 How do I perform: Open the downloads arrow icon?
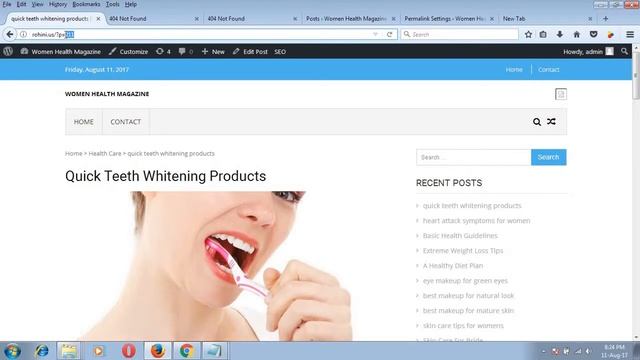click(x=560, y=34)
